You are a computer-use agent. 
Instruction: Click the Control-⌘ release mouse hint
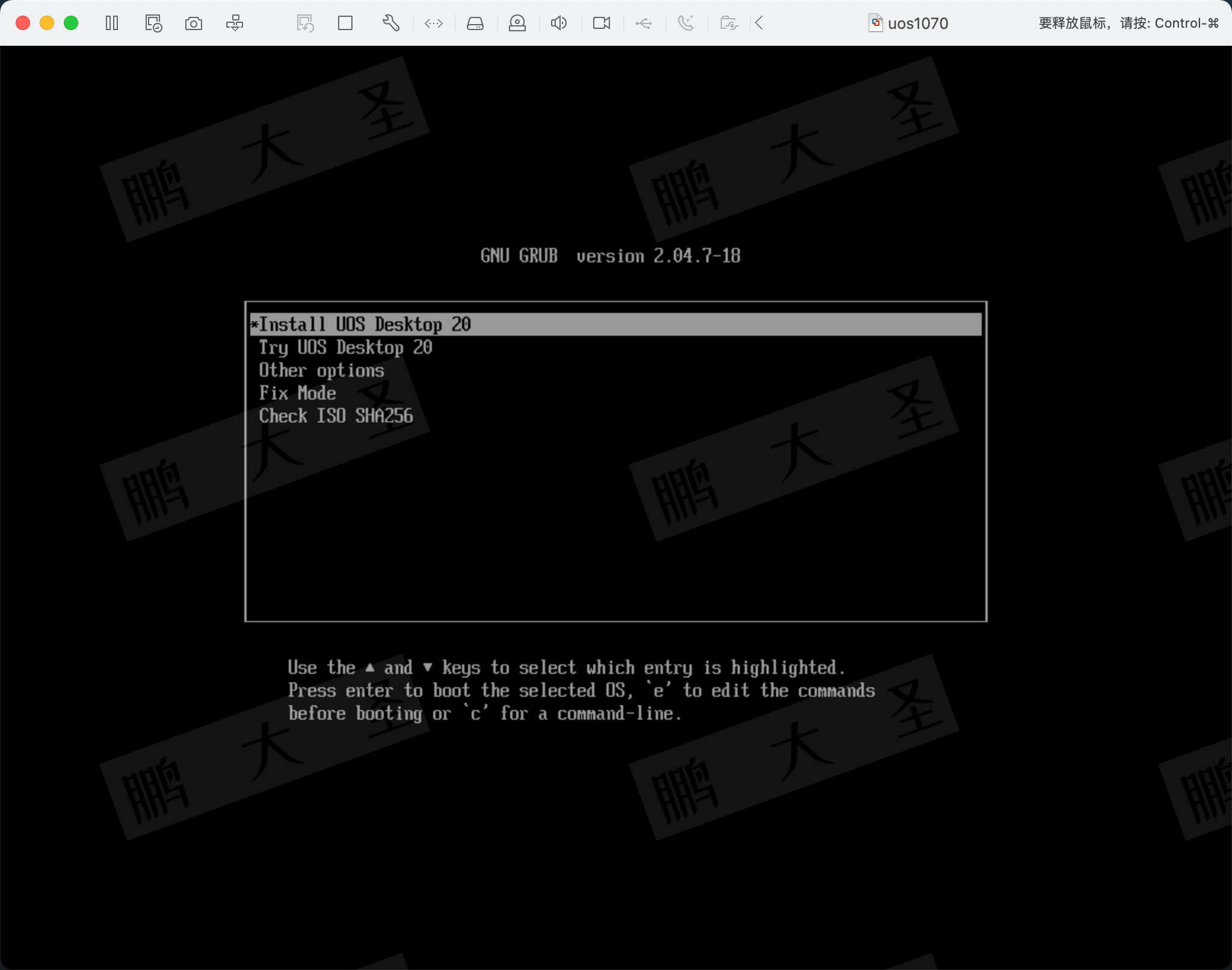pyautogui.click(x=1129, y=23)
